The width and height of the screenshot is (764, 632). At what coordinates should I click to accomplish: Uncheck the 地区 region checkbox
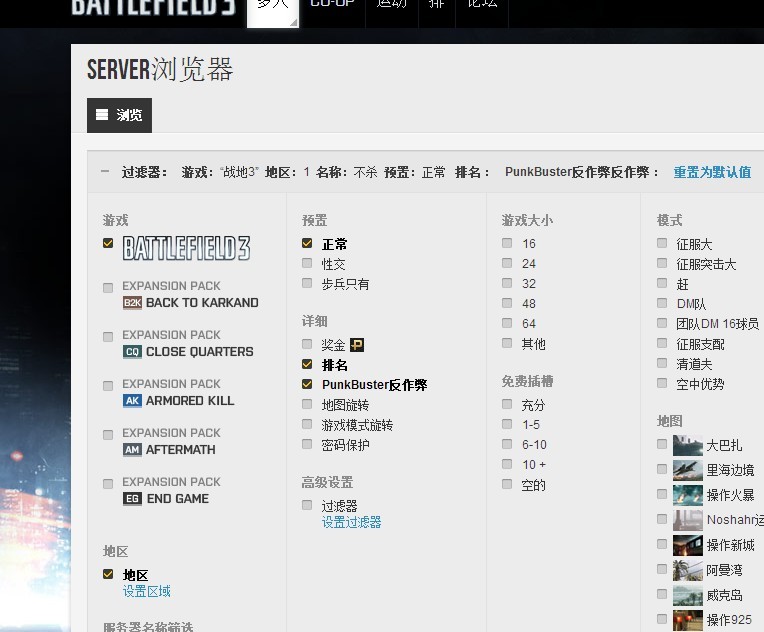108,574
